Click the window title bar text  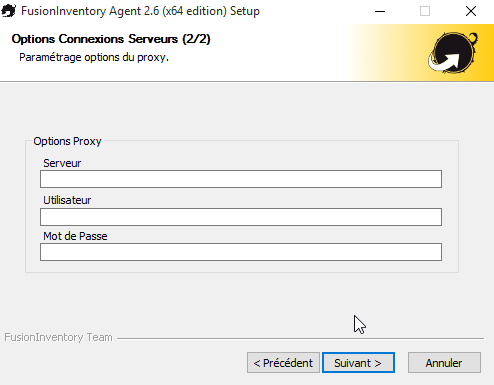tap(140, 11)
